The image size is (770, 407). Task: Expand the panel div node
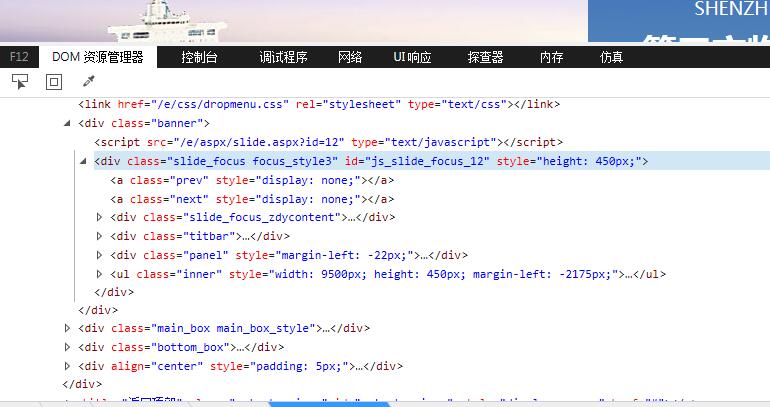click(99, 255)
